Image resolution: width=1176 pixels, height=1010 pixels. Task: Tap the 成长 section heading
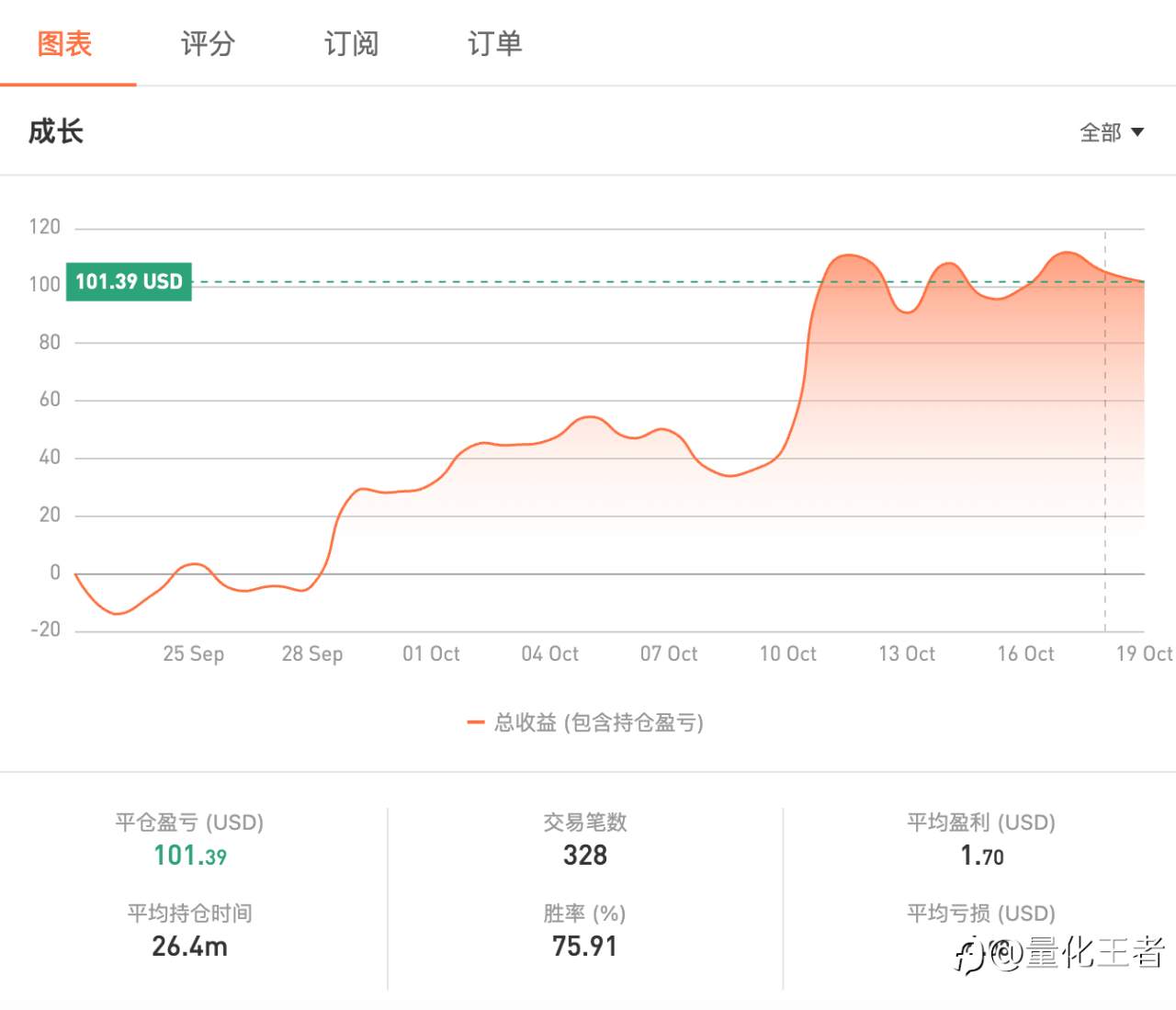(x=56, y=131)
